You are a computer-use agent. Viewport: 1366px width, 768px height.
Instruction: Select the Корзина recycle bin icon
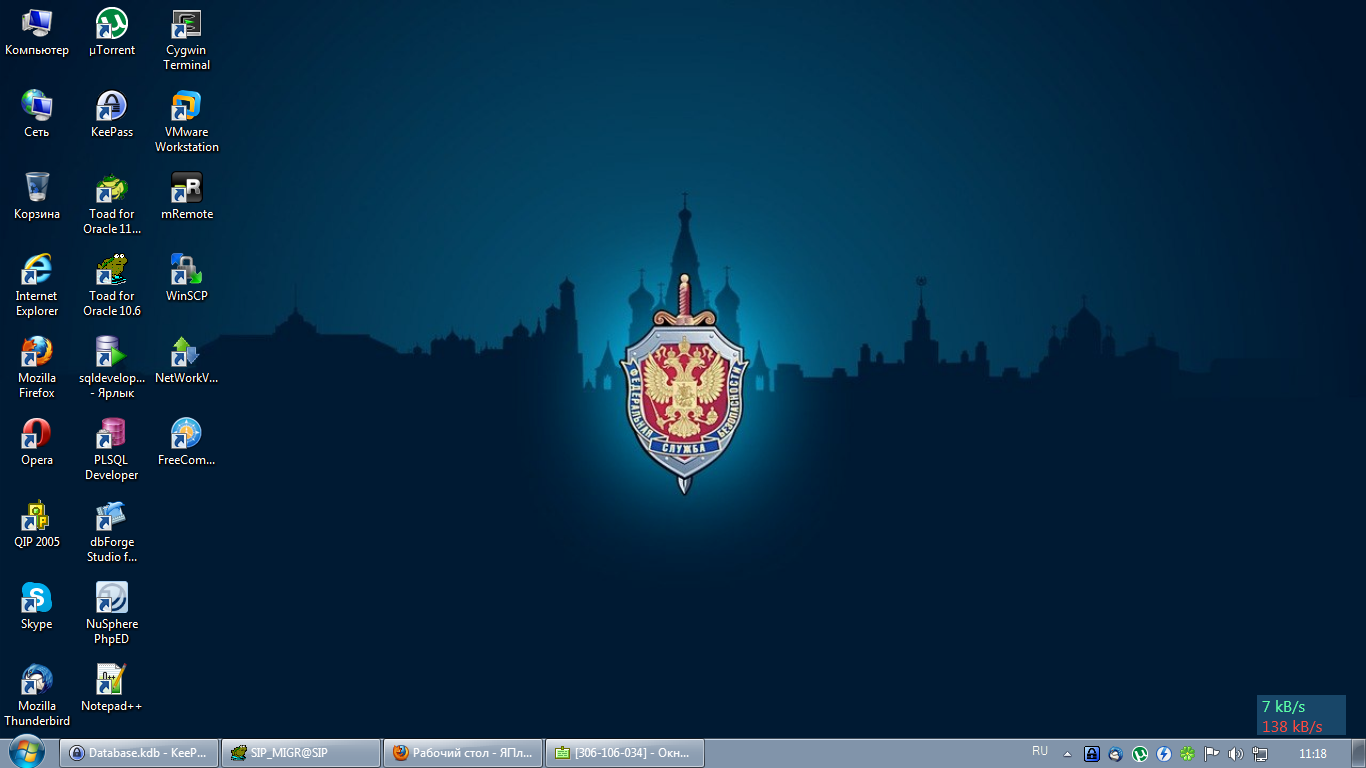[x=37, y=196]
